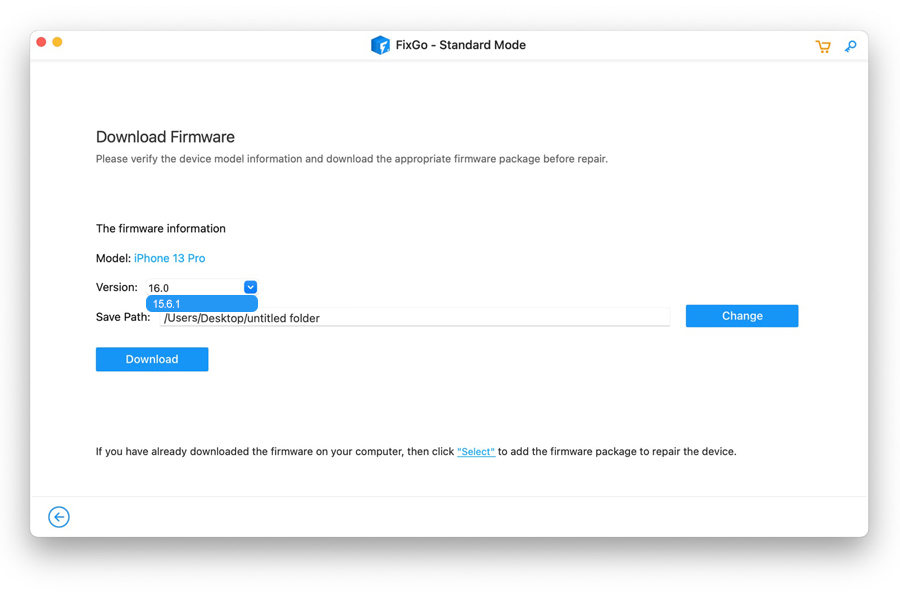Select the highlighted 15.6.1 list entry
This screenshot has width=900, height=597.
click(202, 303)
